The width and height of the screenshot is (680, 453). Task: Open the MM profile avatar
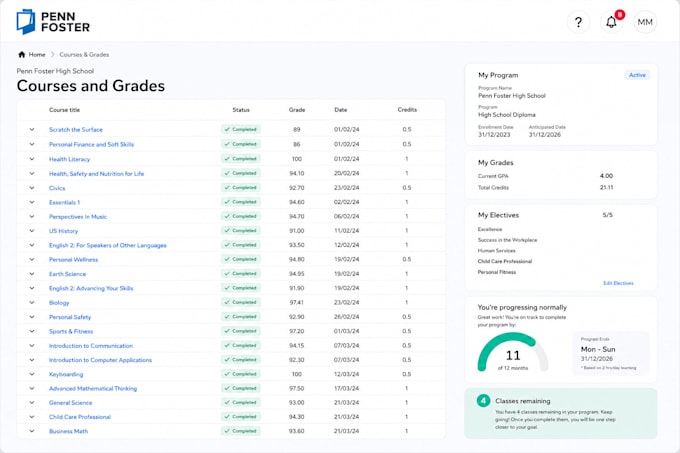click(x=645, y=22)
